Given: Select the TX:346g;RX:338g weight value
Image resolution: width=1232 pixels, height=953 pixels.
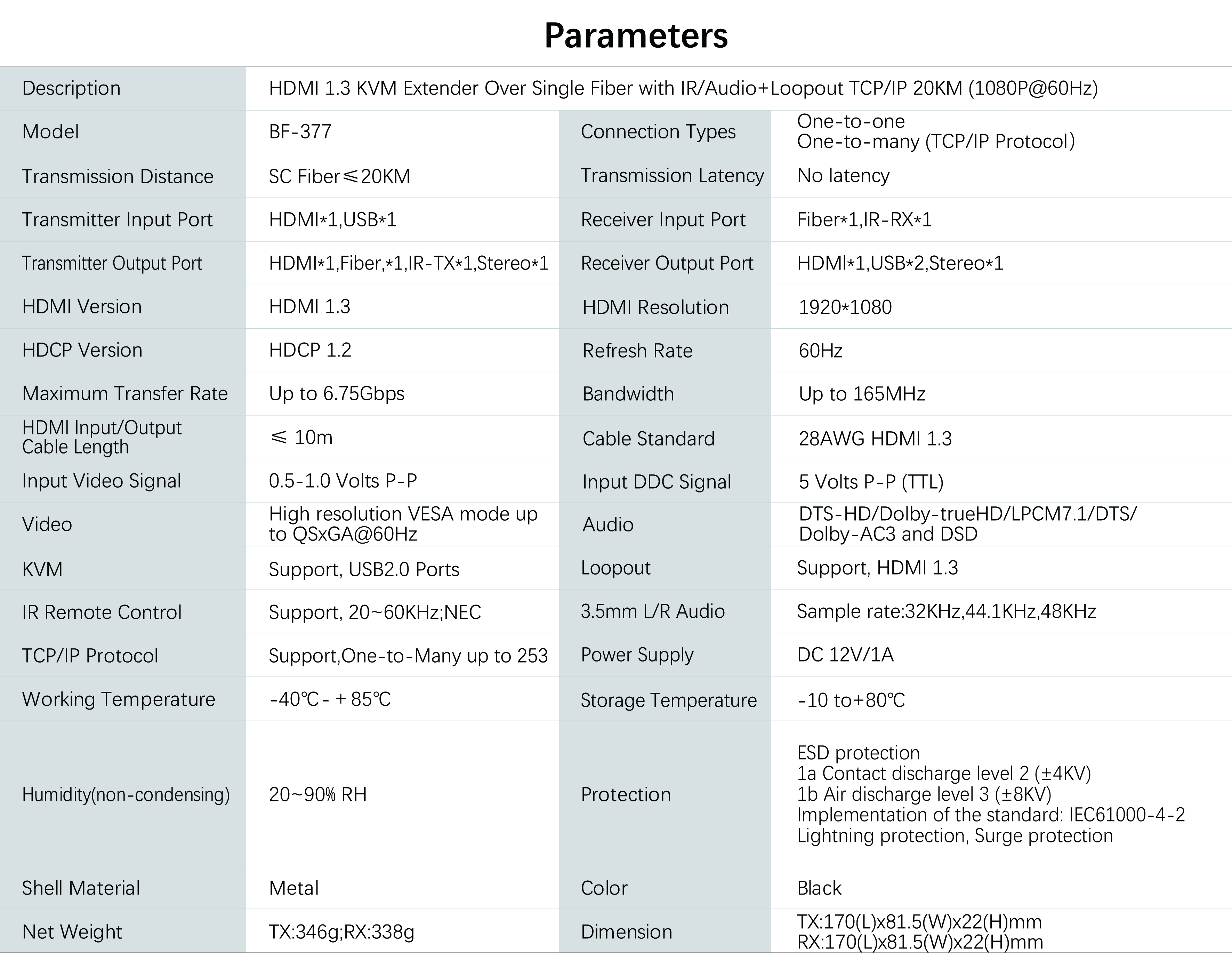Looking at the screenshot, I should (x=341, y=931).
